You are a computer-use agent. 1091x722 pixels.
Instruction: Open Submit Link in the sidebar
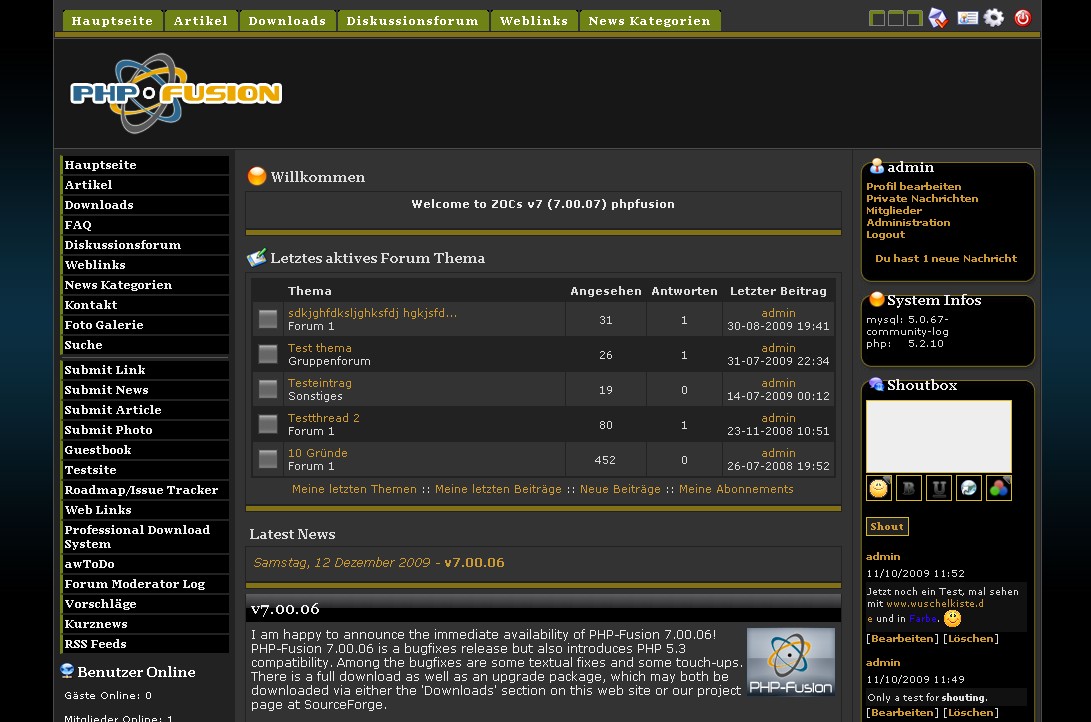(x=145, y=370)
